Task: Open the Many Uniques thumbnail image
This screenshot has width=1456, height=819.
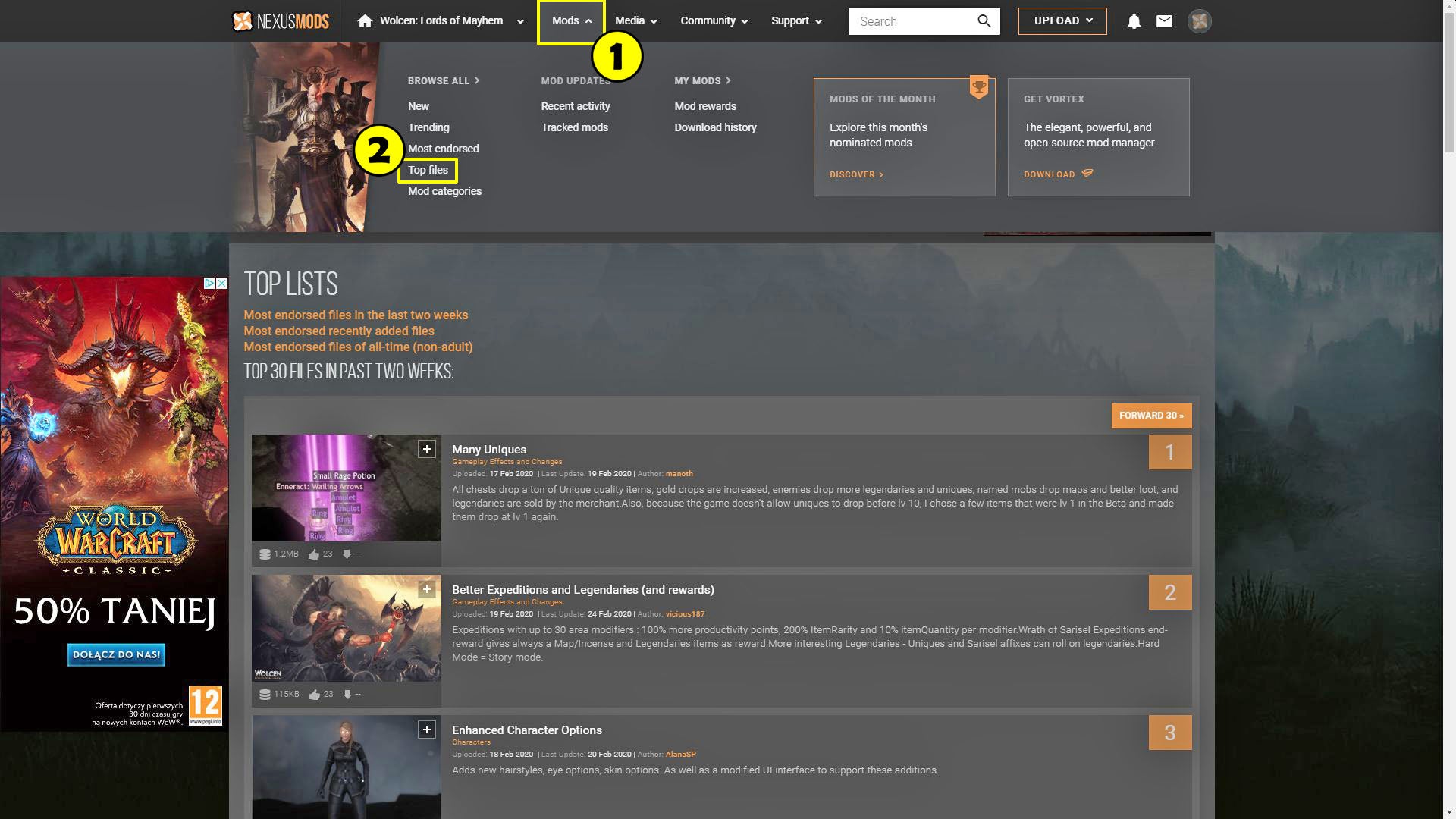Action: tap(347, 488)
